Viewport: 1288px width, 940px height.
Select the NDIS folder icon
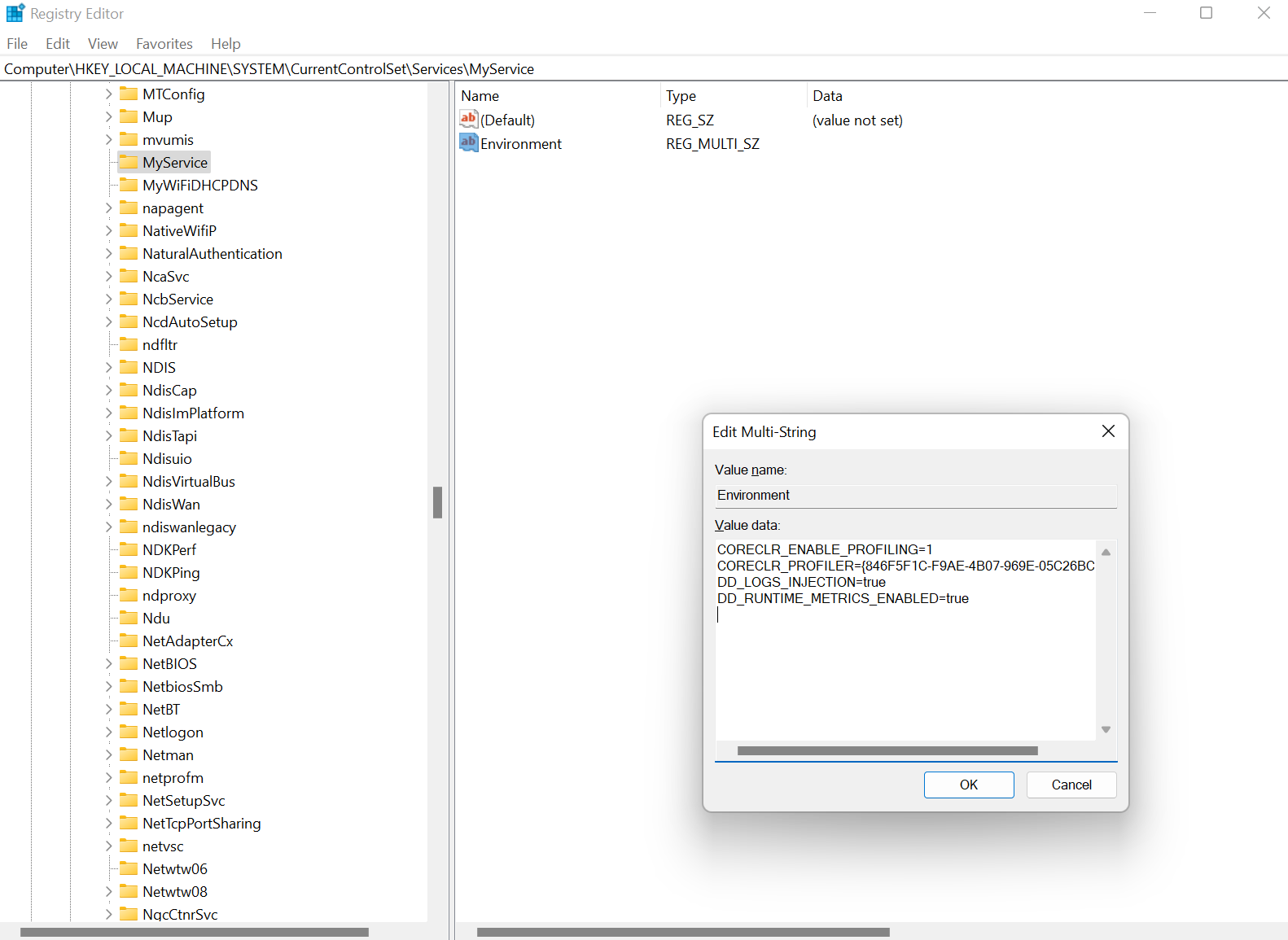click(129, 367)
